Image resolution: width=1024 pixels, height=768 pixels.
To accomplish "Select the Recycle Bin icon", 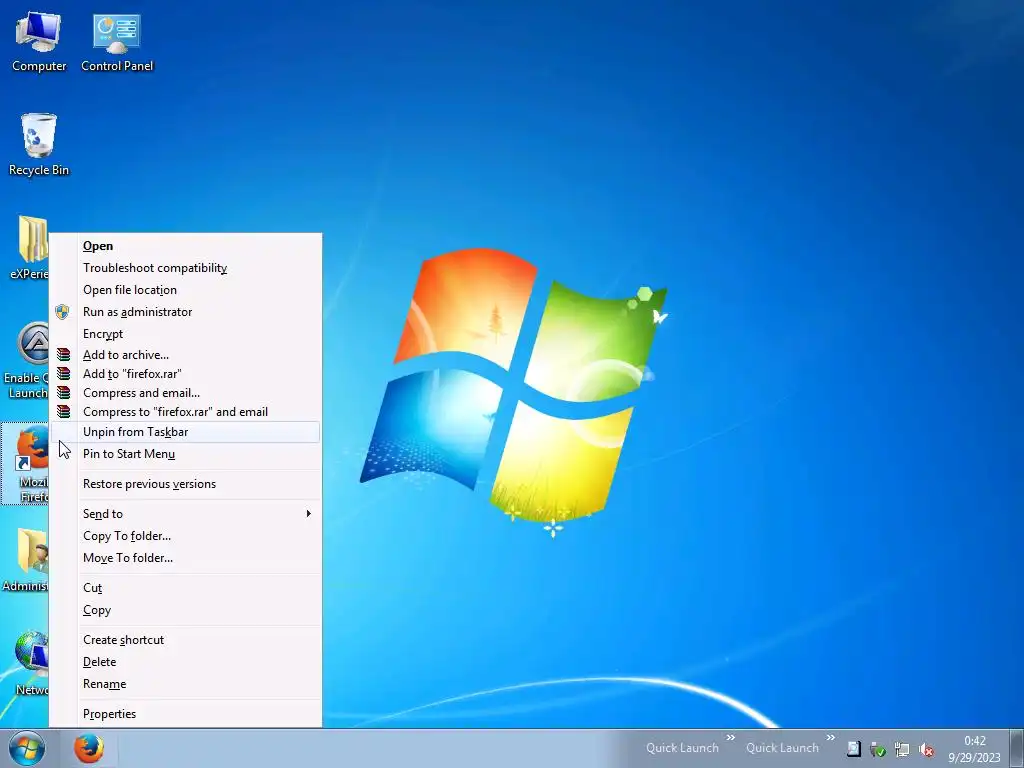I will (39, 145).
